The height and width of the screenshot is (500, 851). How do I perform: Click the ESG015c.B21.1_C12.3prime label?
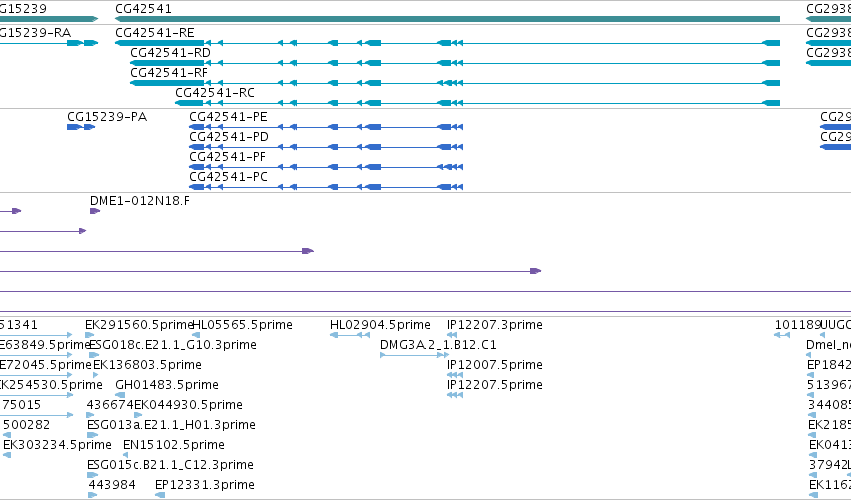[170, 465]
